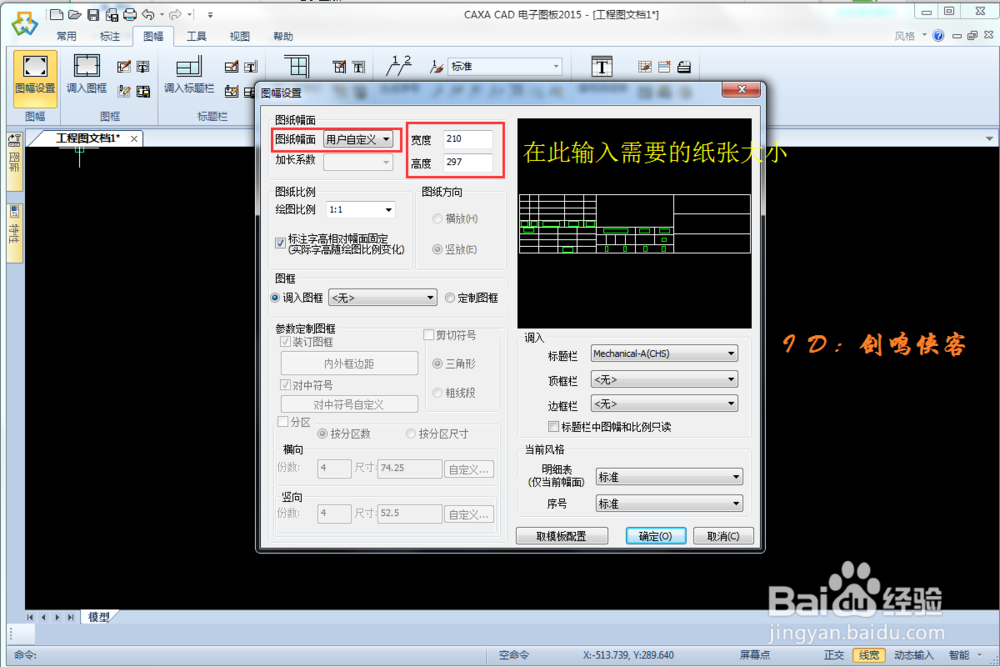Click the blue help question mark icon

938,36
